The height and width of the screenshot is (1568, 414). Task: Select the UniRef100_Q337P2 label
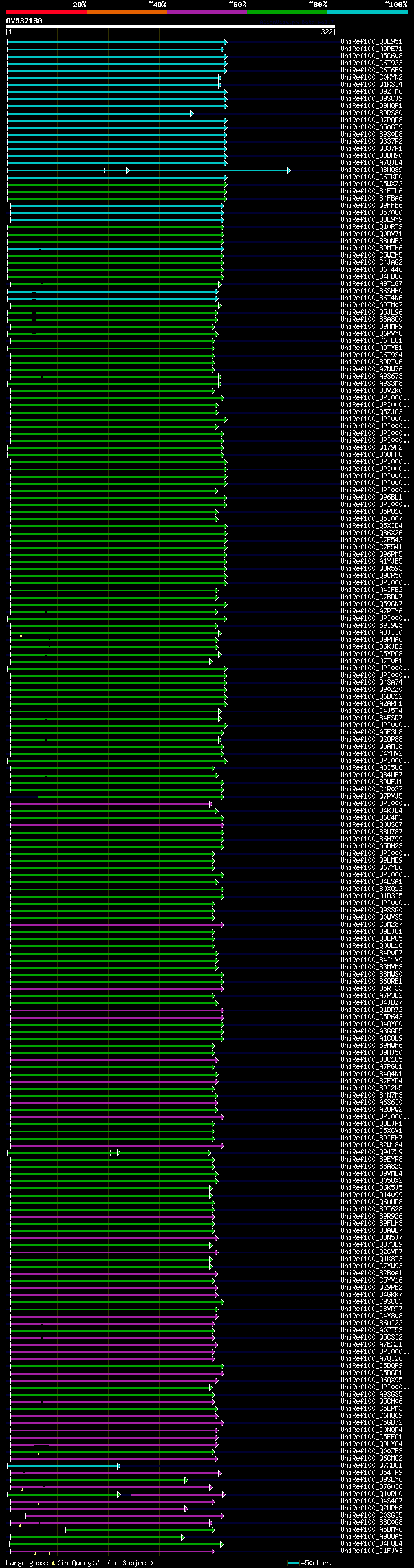(371, 142)
